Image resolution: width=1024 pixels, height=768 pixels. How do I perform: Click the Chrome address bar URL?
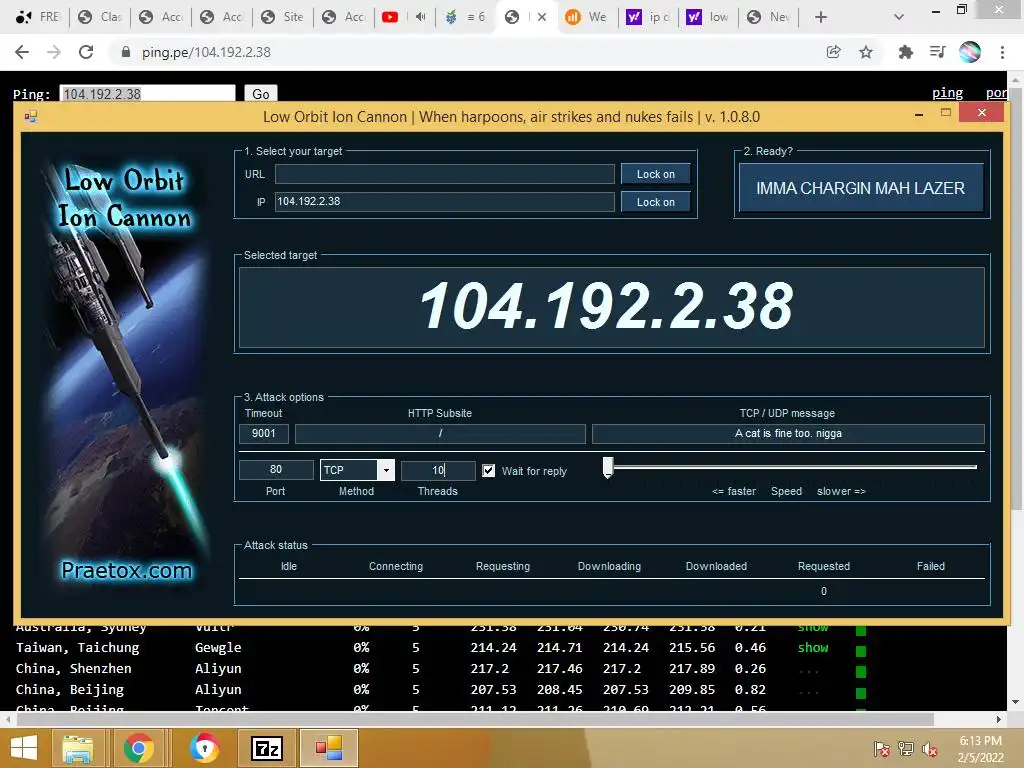[x=206, y=52]
